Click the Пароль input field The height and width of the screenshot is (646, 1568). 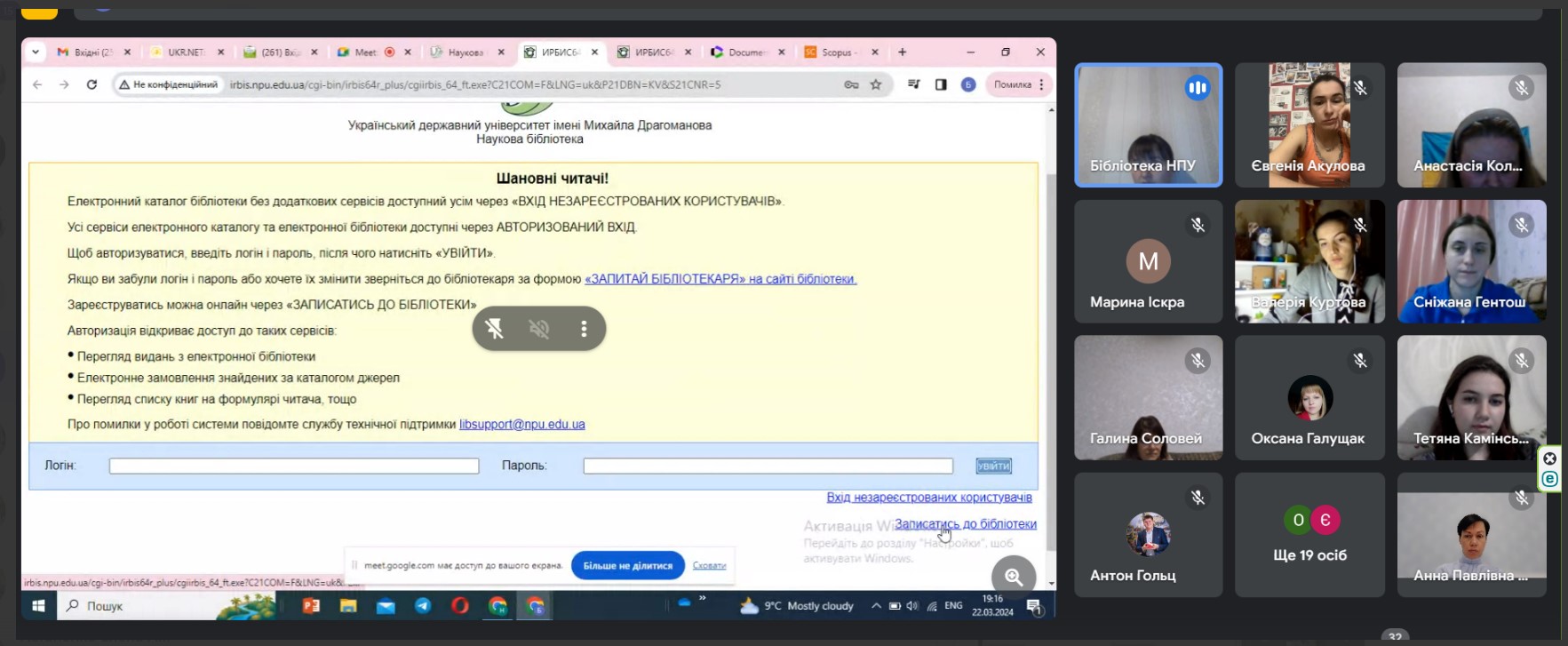tap(768, 466)
